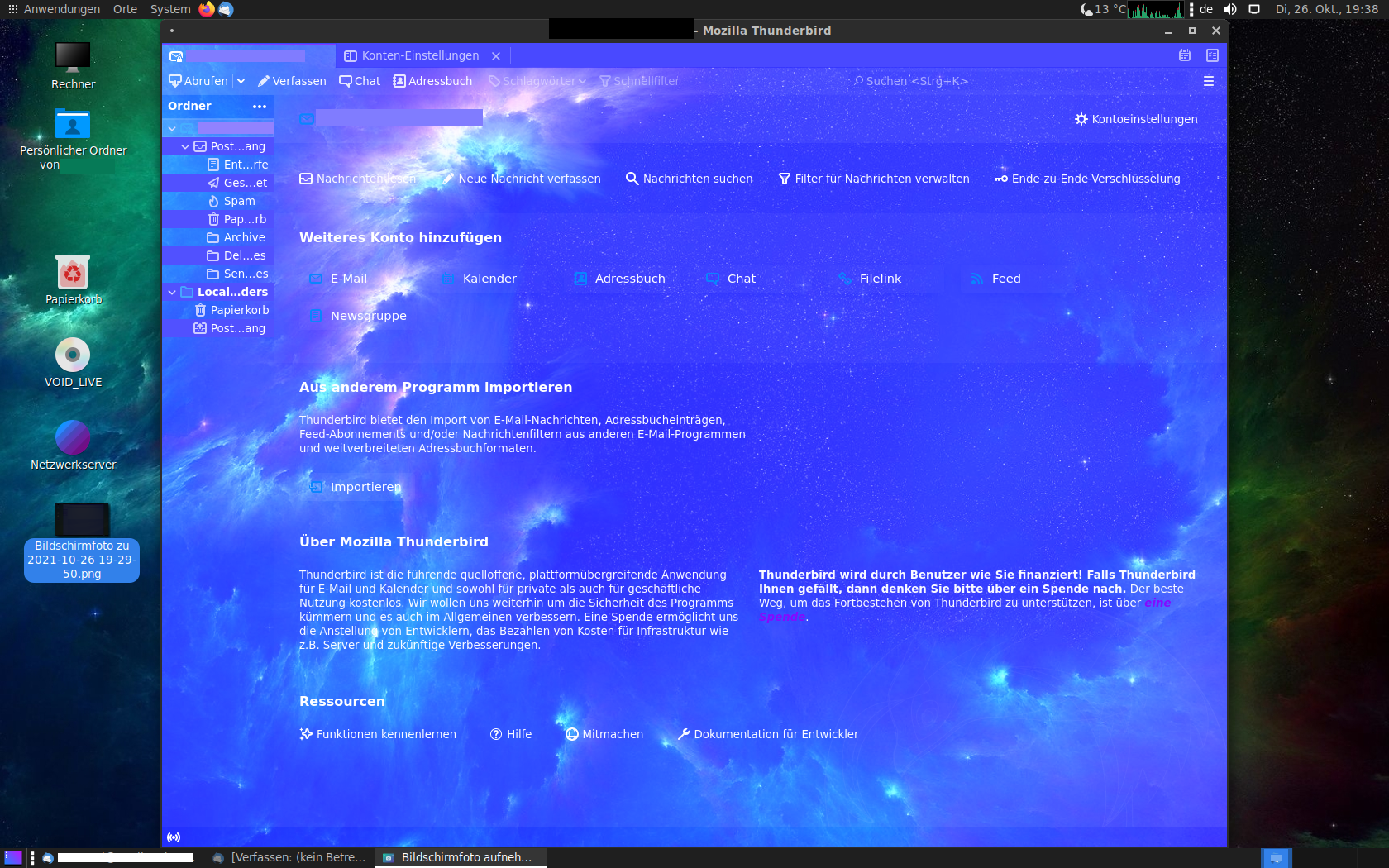
Task: Launch Firefox from the top panel
Action: pyautogui.click(x=207, y=9)
